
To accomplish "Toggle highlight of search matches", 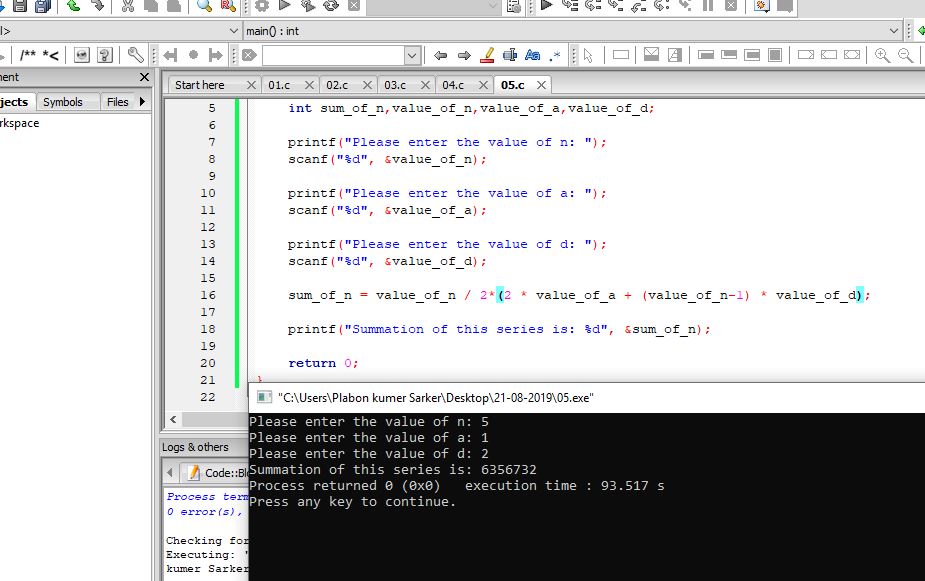I will [x=487, y=55].
